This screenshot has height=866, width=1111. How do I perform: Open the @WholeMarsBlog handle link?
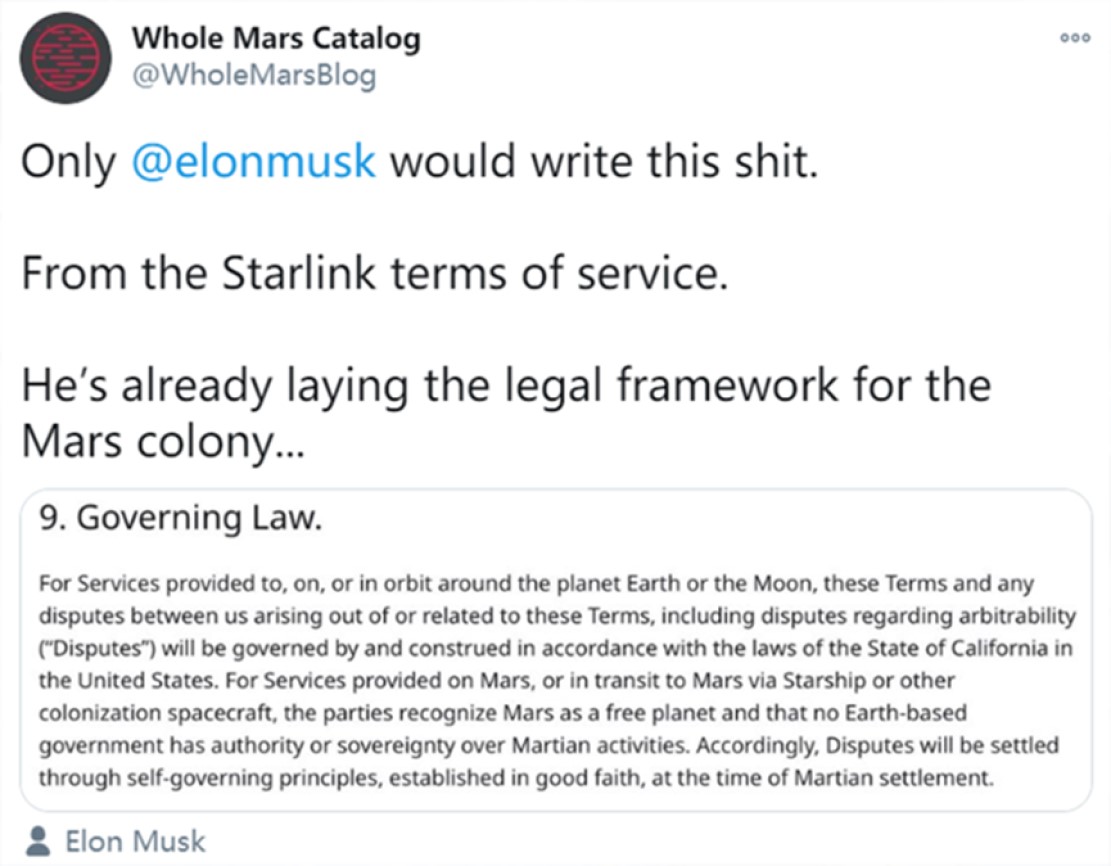coord(254,74)
